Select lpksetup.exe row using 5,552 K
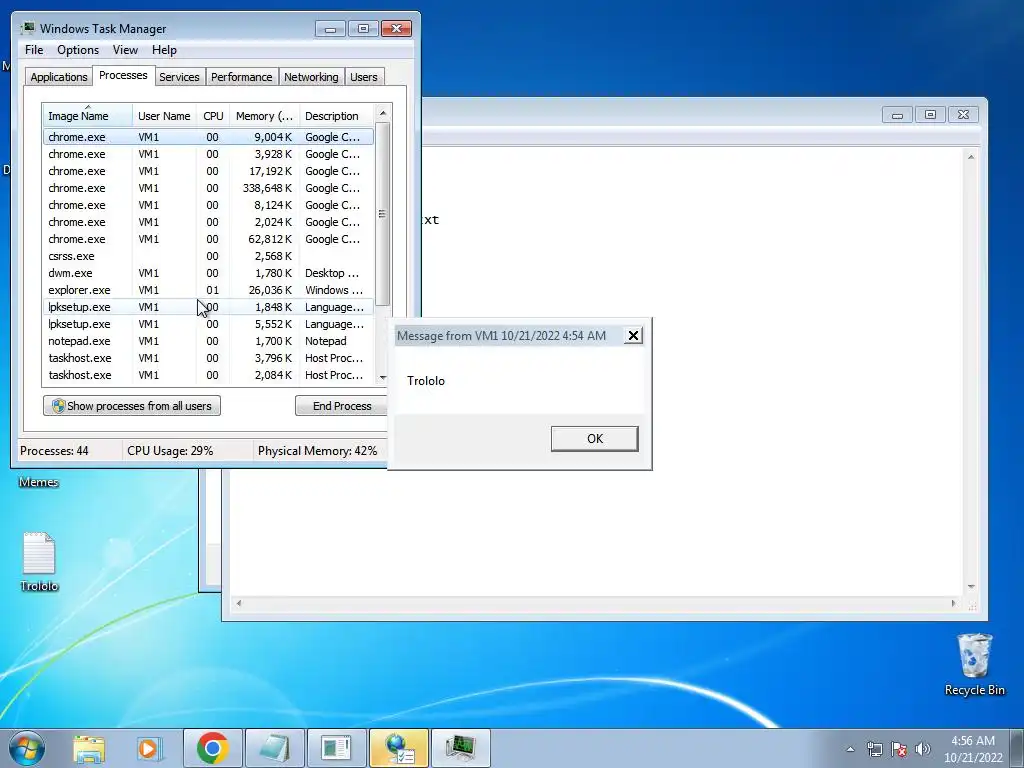The image size is (1024, 768). click(209, 324)
